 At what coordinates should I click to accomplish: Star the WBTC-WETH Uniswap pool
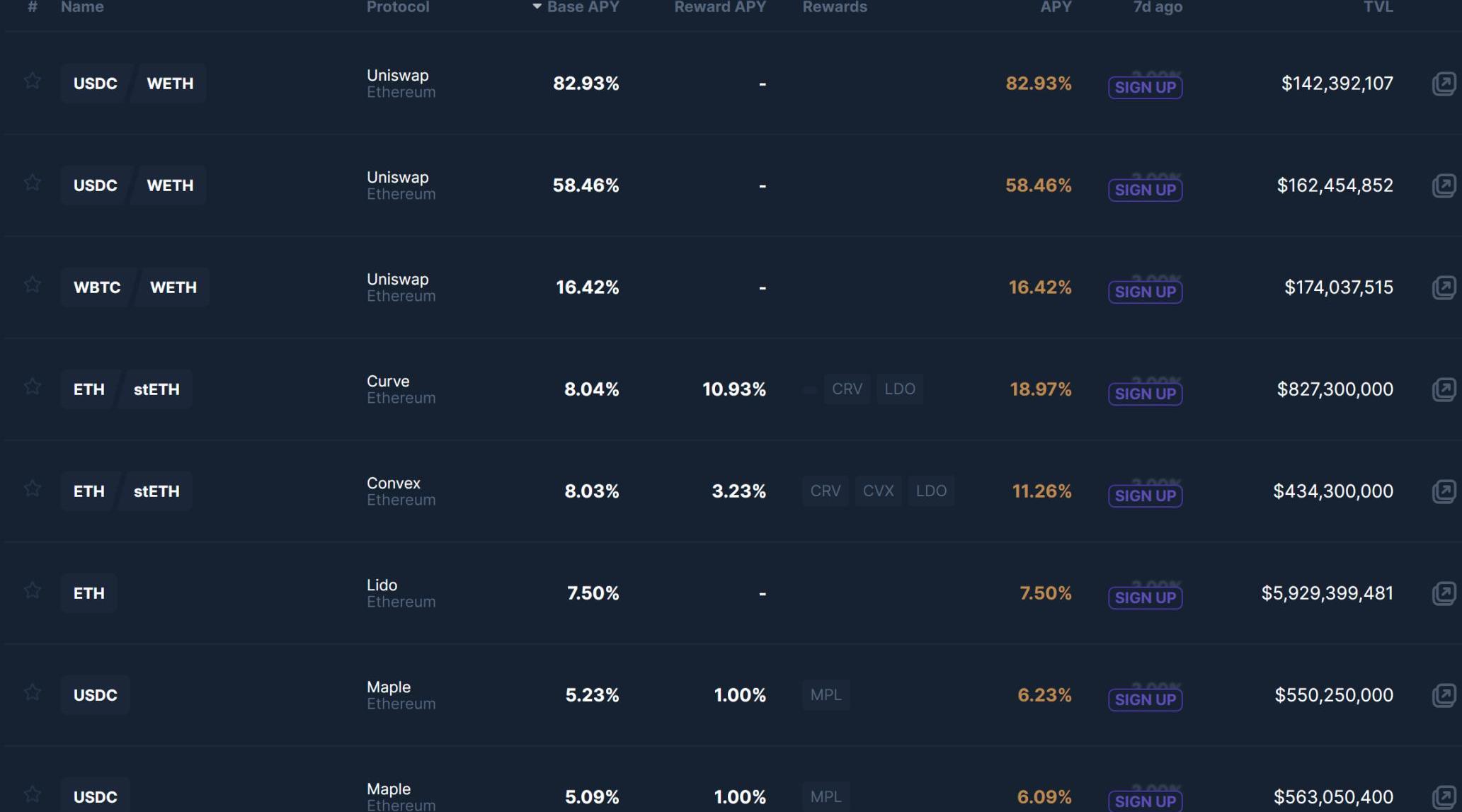tap(33, 285)
